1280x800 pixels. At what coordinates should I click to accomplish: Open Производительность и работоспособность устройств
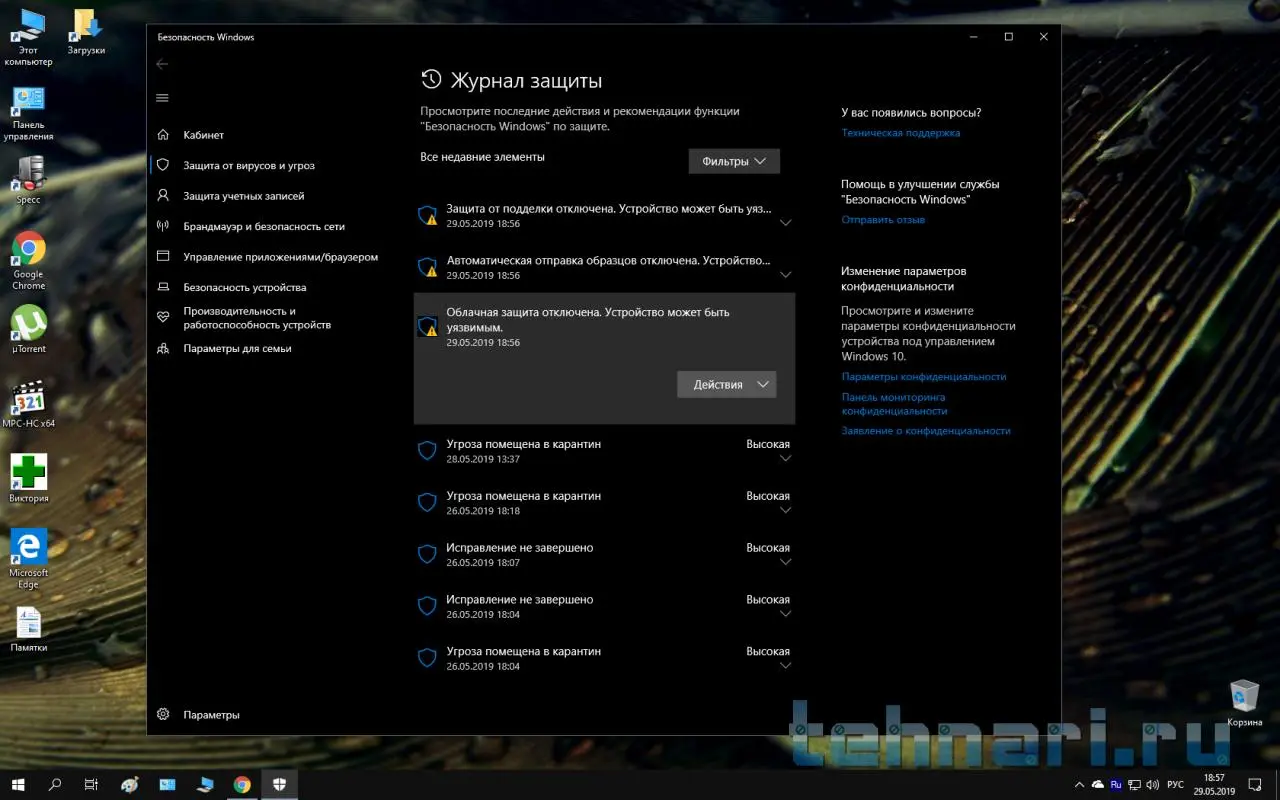pyautogui.click(x=256, y=318)
